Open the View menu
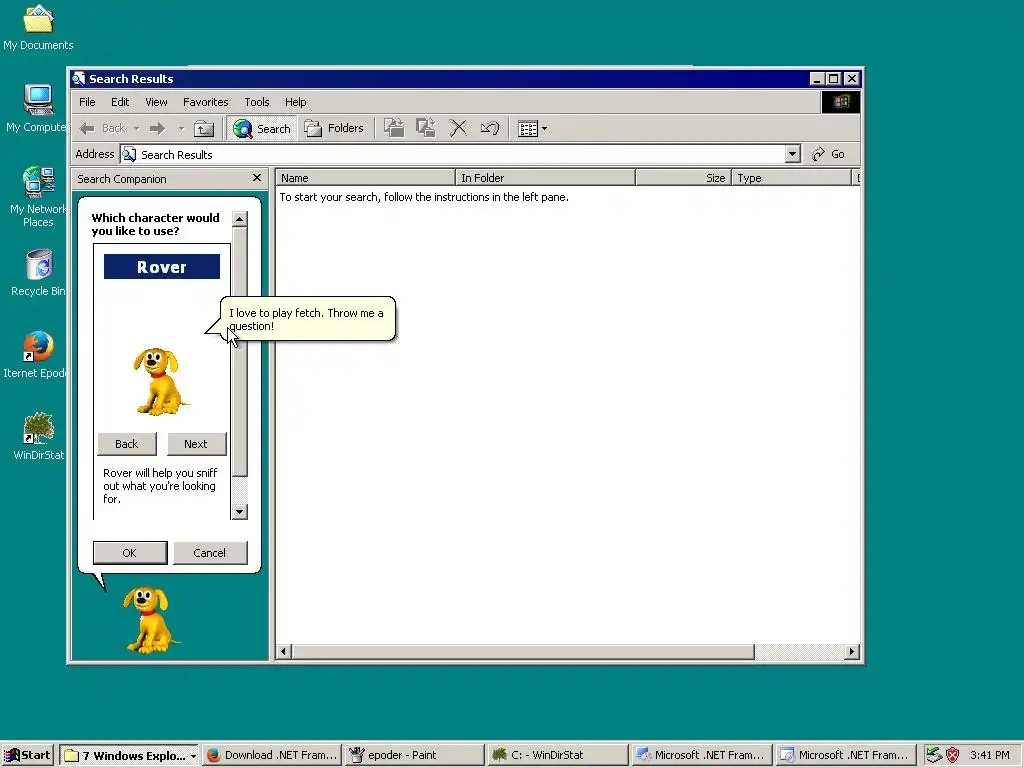The height and width of the screenshot is (768, 1024). (x=156, y=102)
